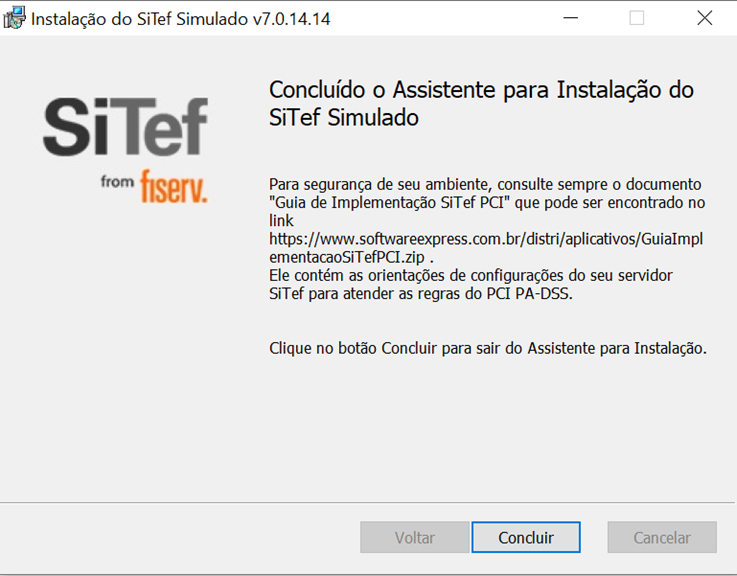Click the "PCI PA-DSS" text

coord(528,294)
